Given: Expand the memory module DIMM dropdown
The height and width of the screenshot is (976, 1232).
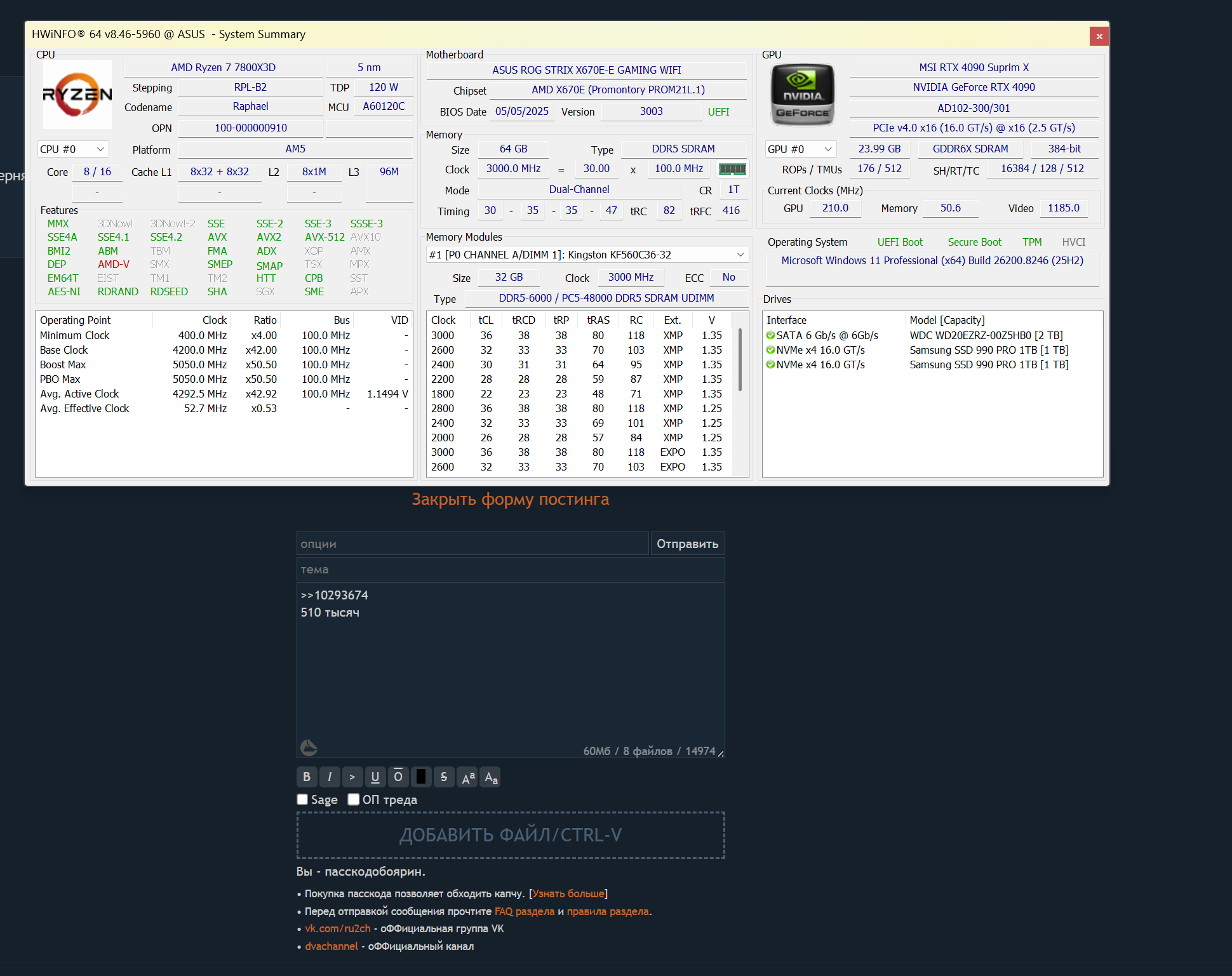Looking at the screenshot, I should (587, 255).
